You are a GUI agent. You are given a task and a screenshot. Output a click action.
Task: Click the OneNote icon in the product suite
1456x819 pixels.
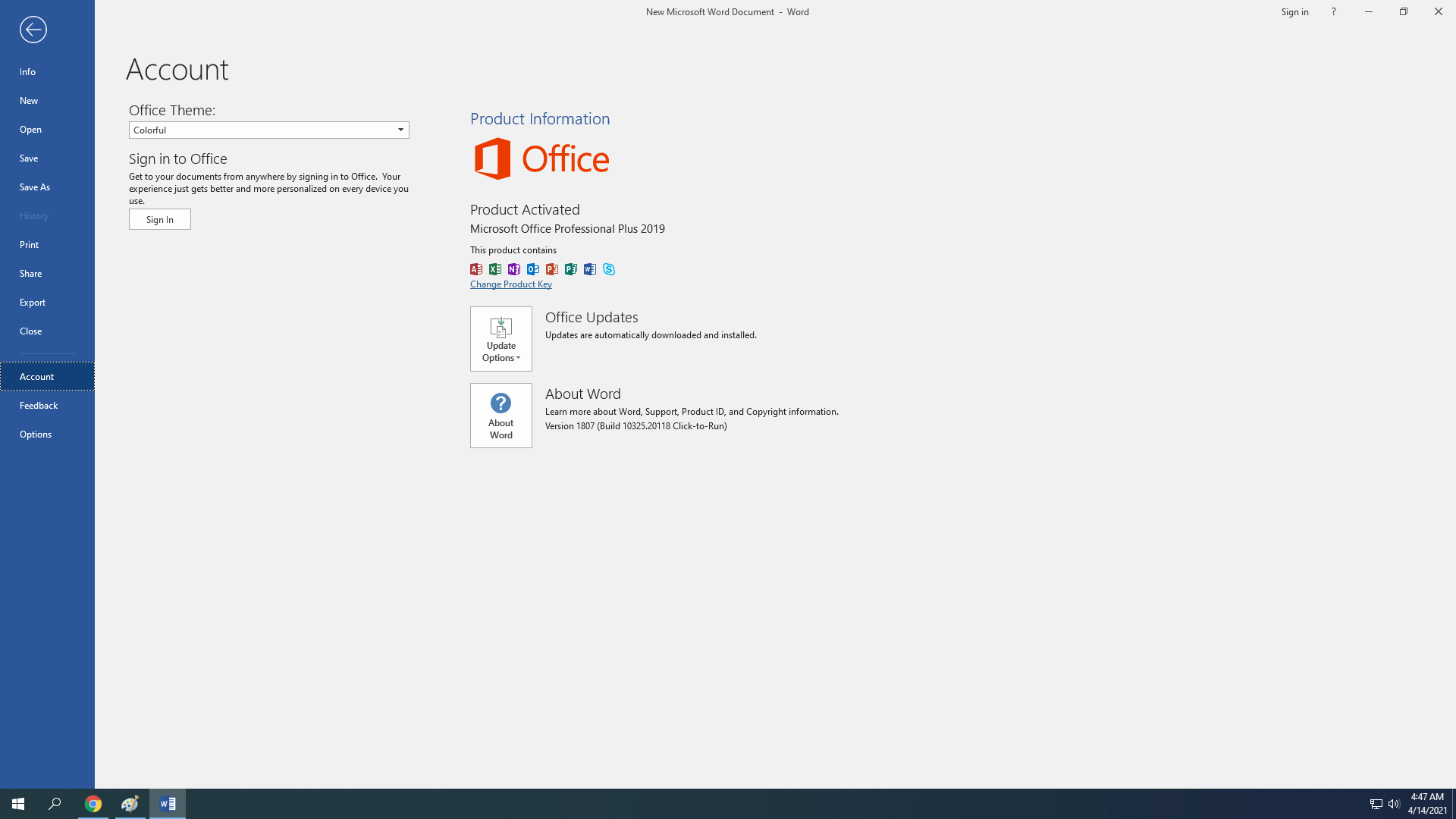(514, 269)
